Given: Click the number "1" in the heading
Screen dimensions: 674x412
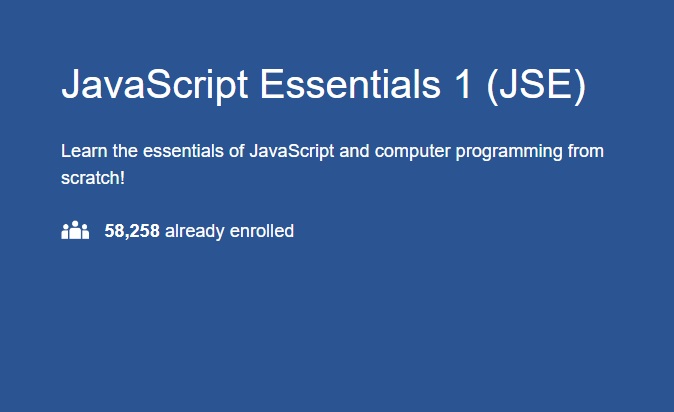Looking at the screenshot, I should pyautogui.click(x=461, y=86).
